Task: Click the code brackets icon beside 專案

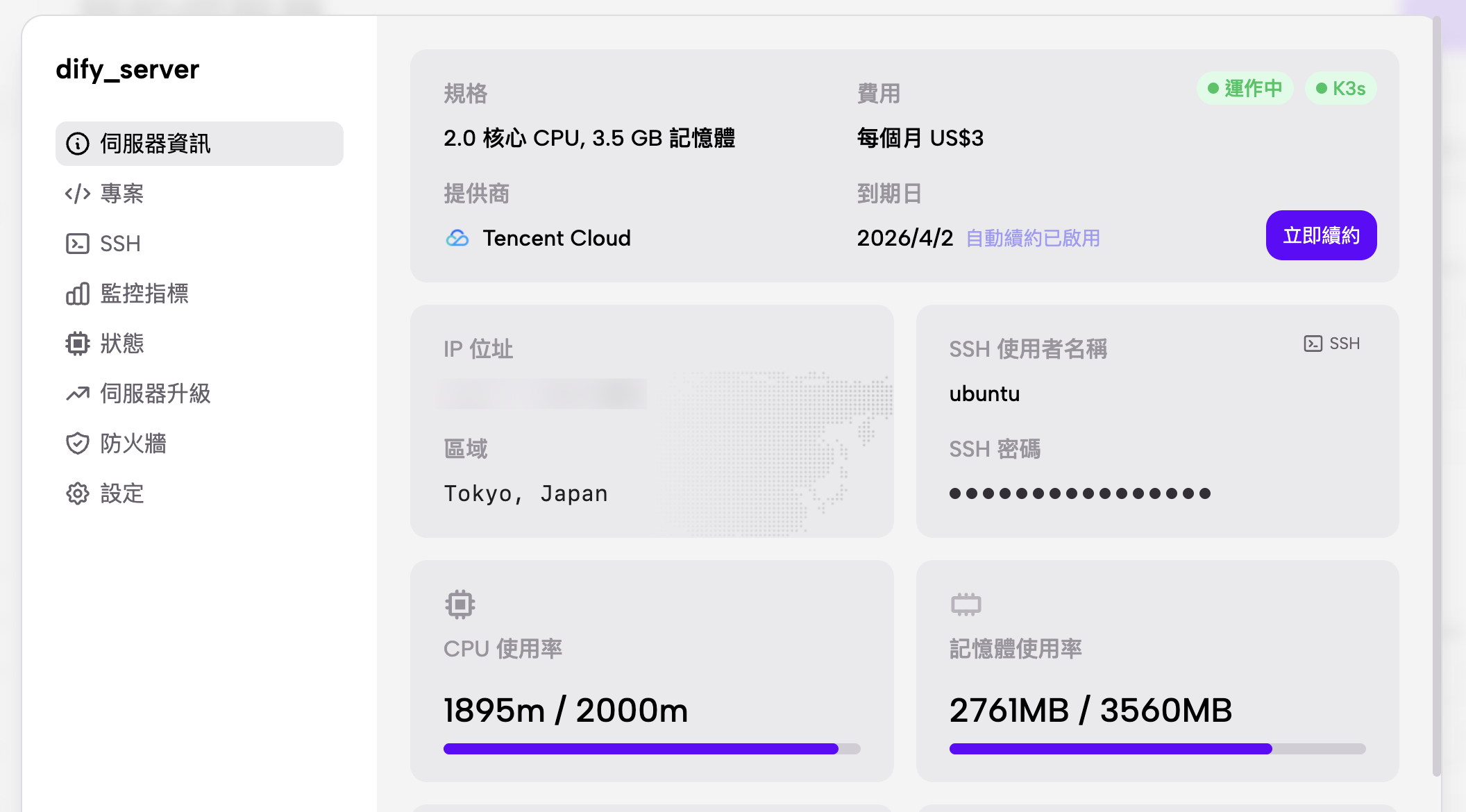Action: (78, 194)
